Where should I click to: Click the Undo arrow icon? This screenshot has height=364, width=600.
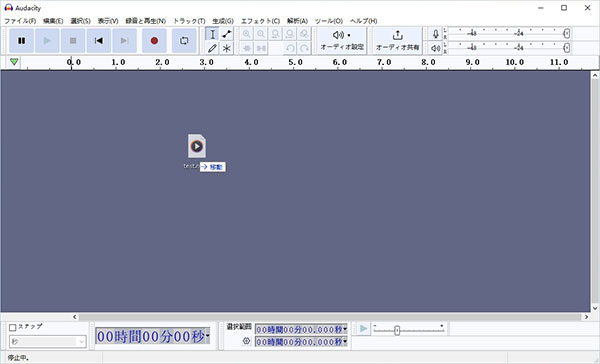[290, 48]
